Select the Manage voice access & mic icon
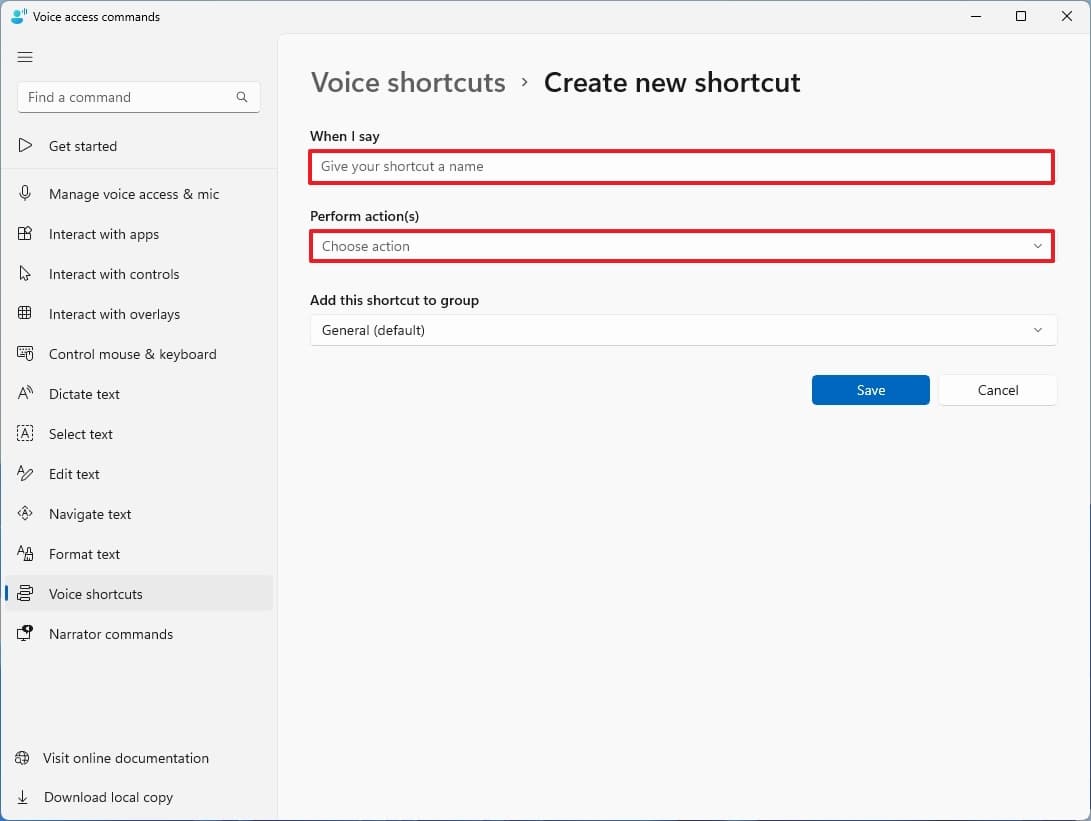 [x=24, y=194]
